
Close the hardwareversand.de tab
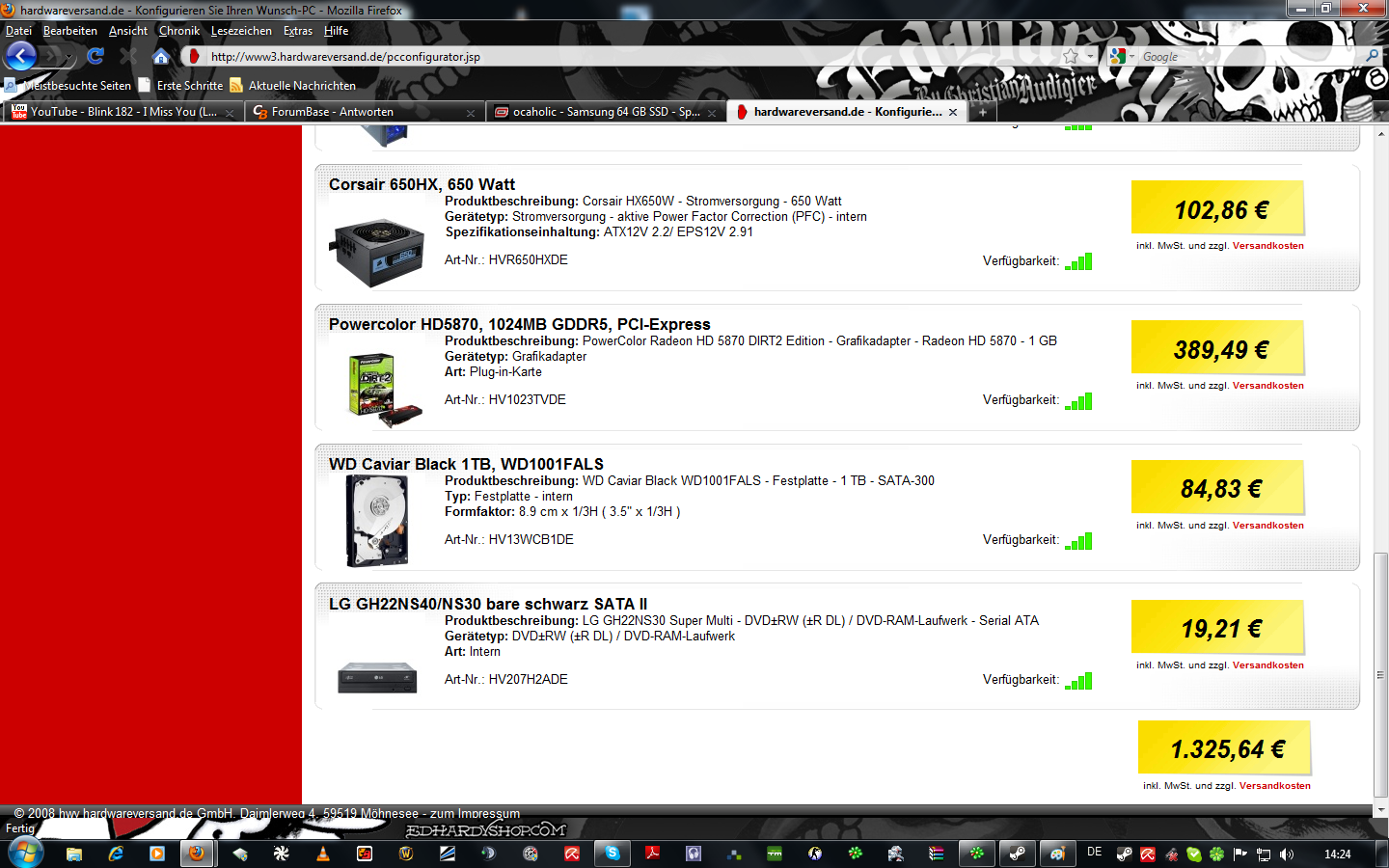pos(953,112)
